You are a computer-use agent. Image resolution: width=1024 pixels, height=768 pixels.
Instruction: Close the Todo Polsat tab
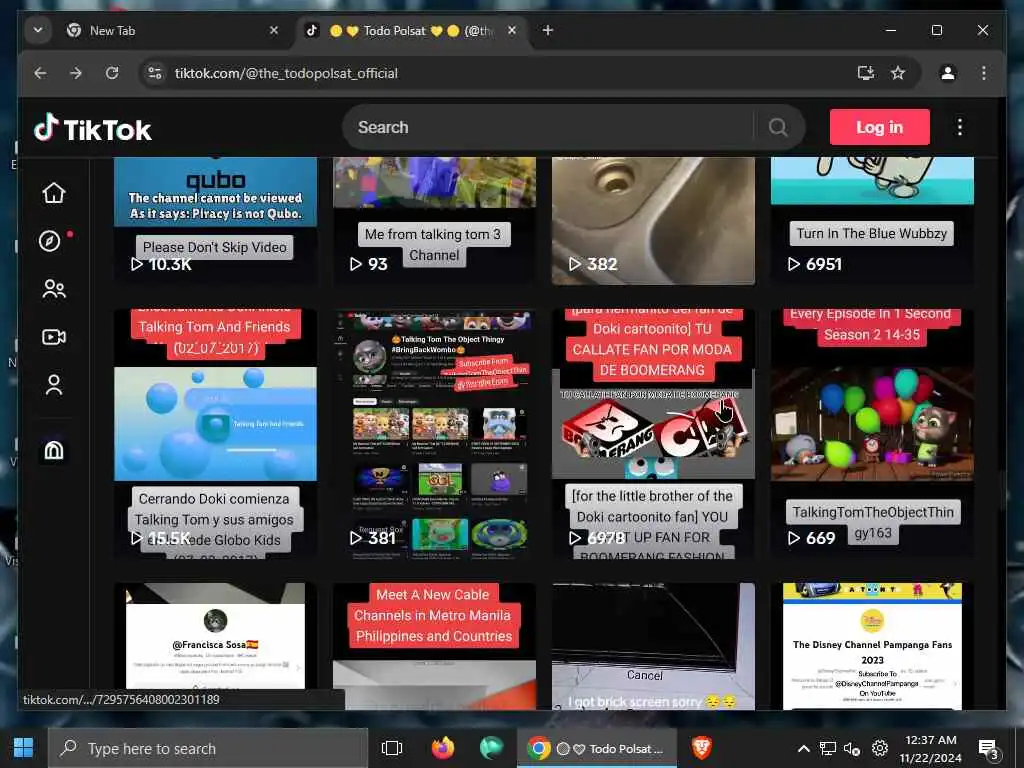point(512,30)
